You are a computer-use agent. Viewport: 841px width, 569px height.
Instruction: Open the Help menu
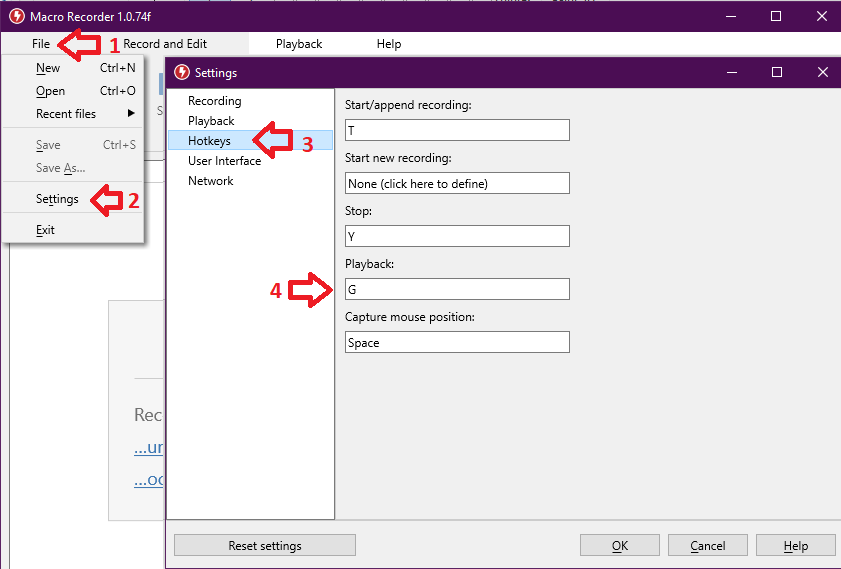click(389, 44)
